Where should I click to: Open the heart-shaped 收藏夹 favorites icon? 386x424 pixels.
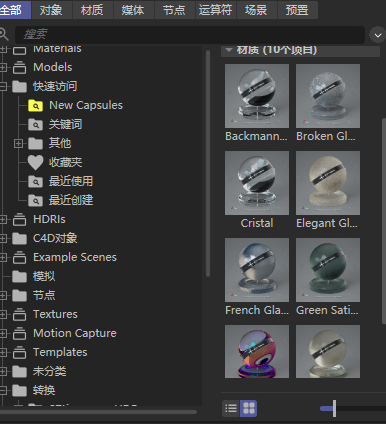pos(35,162)
